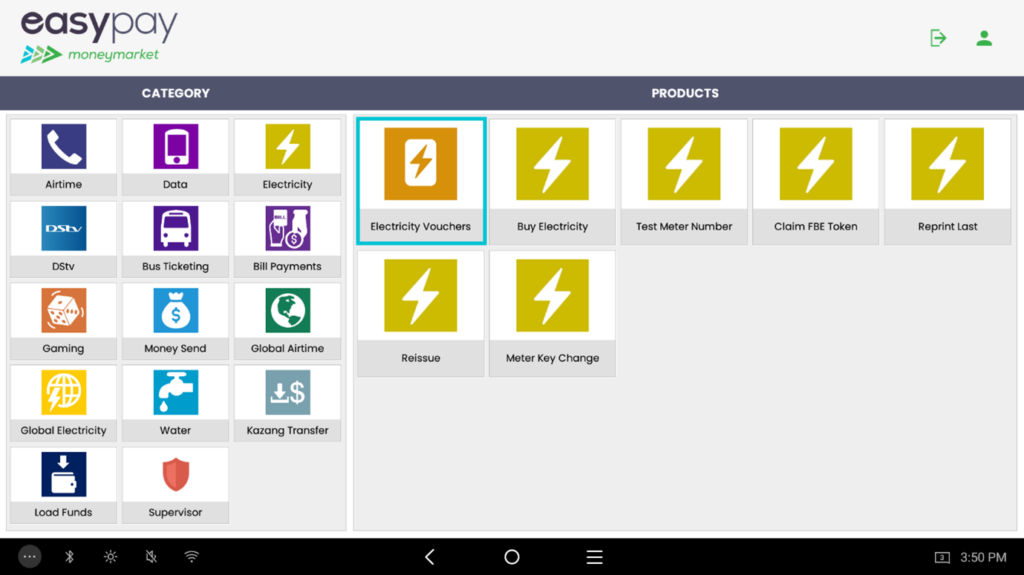Screen dimensions: 1024x575
Task: Toggle the mute sound icon
Action: [x=151, y=557]
